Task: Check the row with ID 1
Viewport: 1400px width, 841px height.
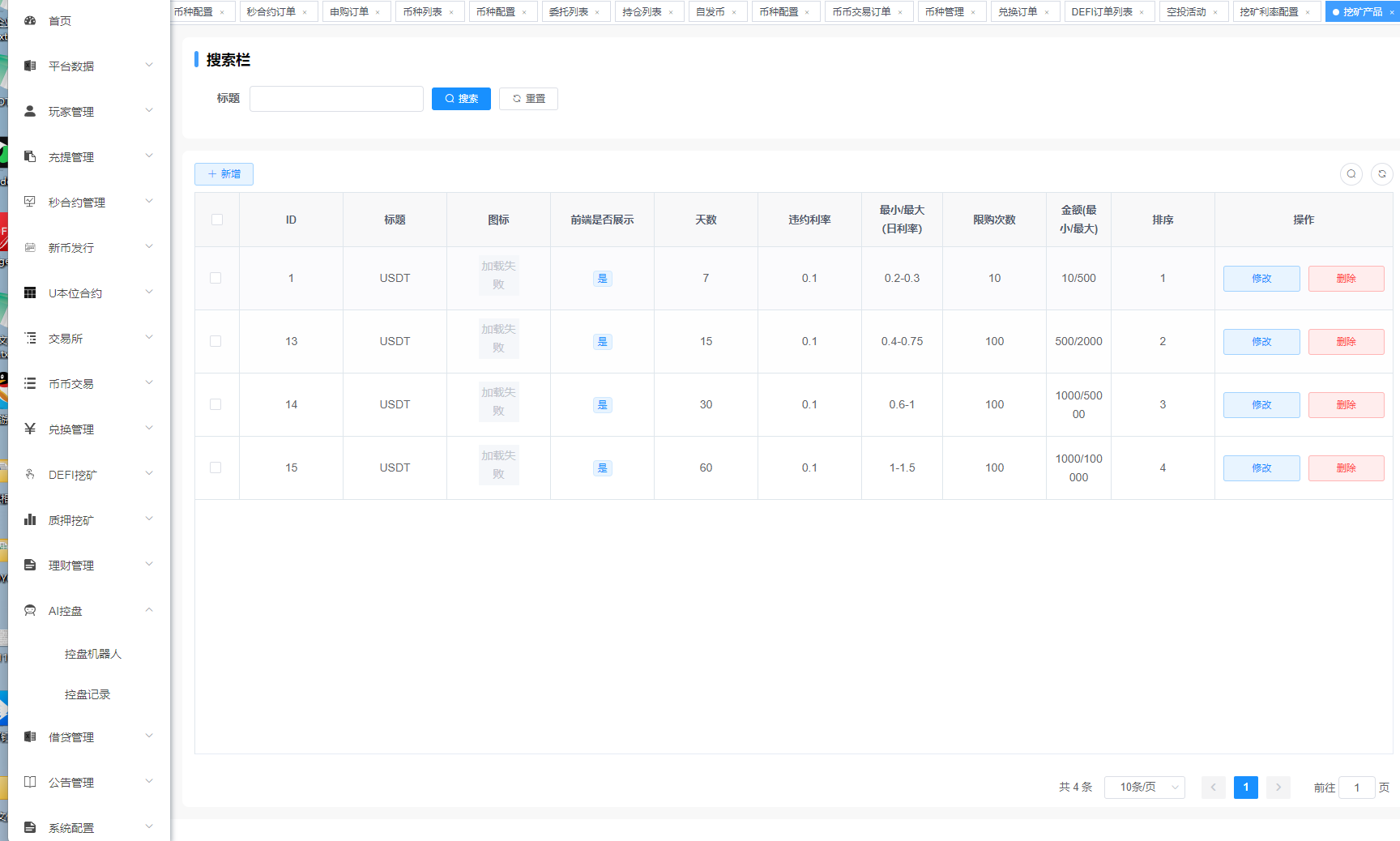Action: click(x=216, y=278)
